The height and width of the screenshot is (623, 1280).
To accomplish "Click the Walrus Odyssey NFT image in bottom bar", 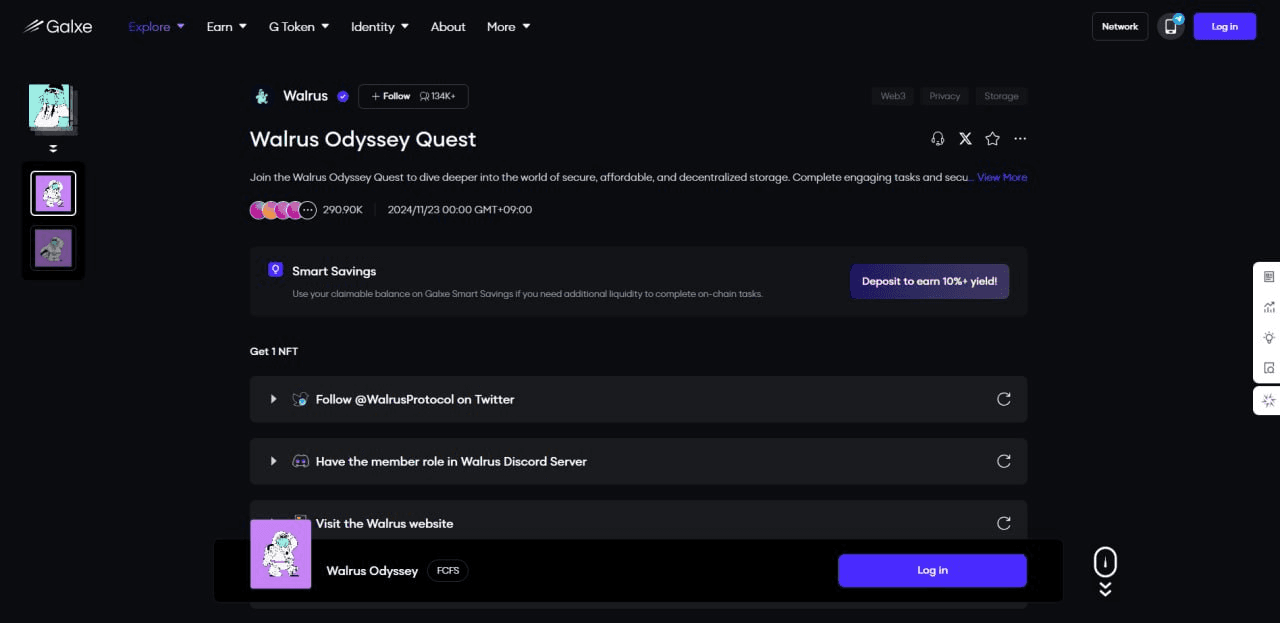I will coord(280,554).
